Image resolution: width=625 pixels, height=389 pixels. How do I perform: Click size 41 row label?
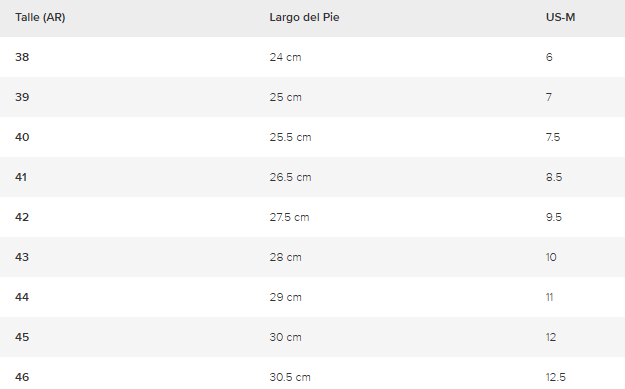21,177
